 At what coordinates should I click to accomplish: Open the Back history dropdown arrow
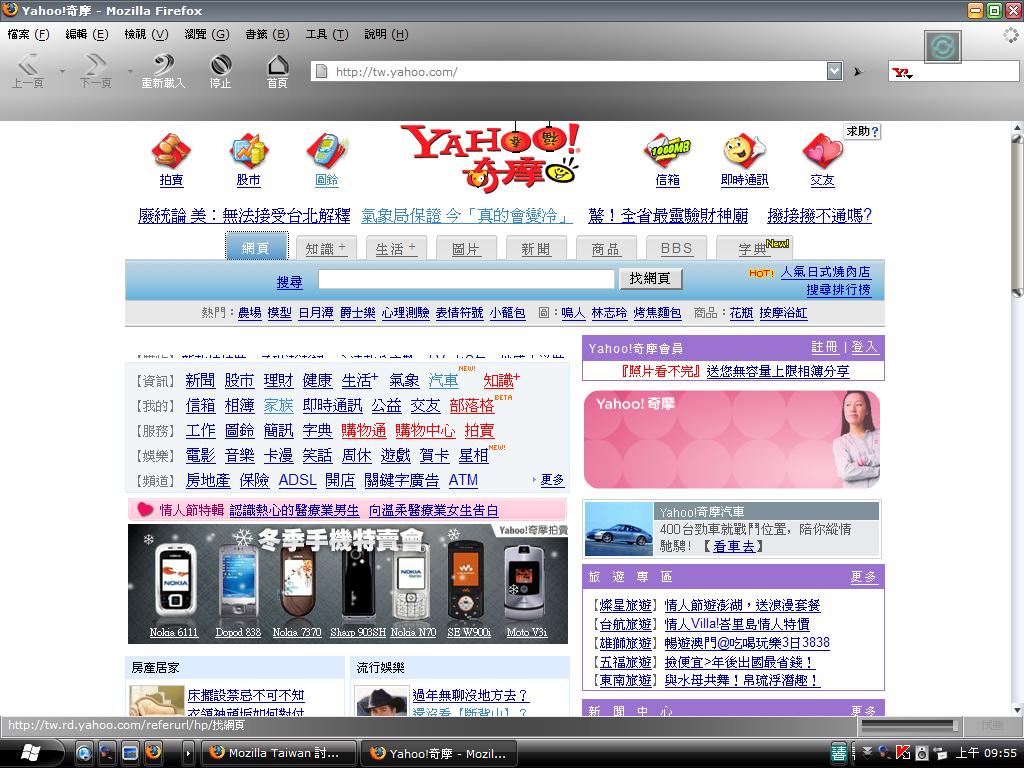[x=62, y=71]
